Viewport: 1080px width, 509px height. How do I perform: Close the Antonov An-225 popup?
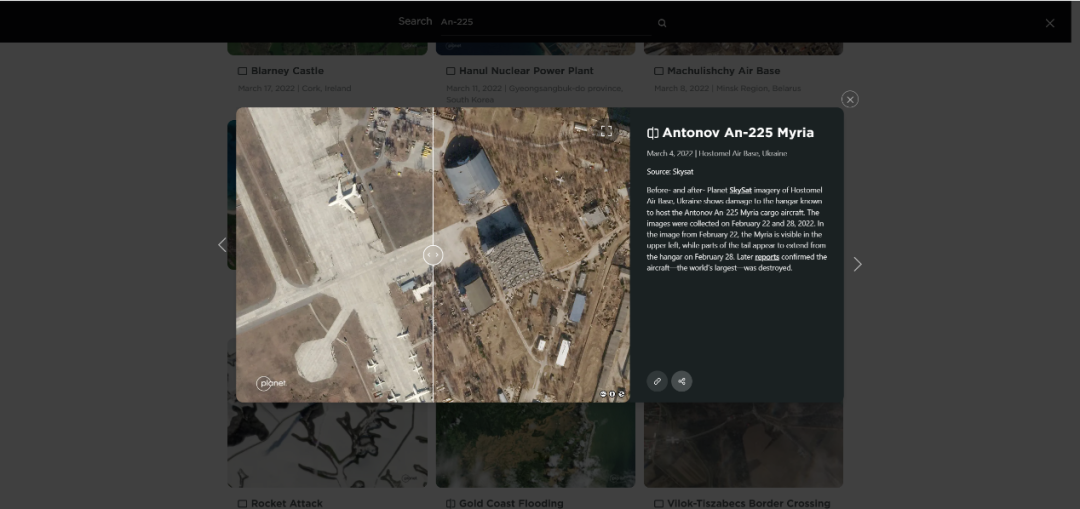tap(850, 99)
